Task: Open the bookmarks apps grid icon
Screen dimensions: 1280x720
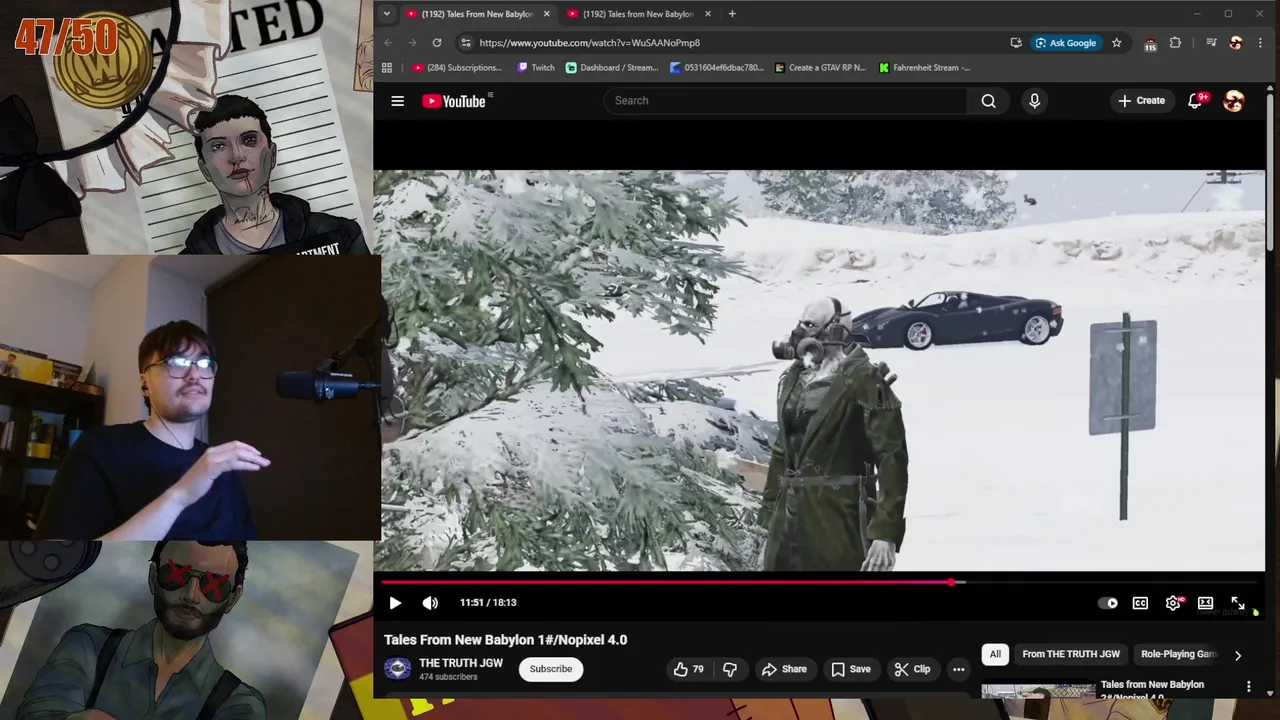Action: 387,68
